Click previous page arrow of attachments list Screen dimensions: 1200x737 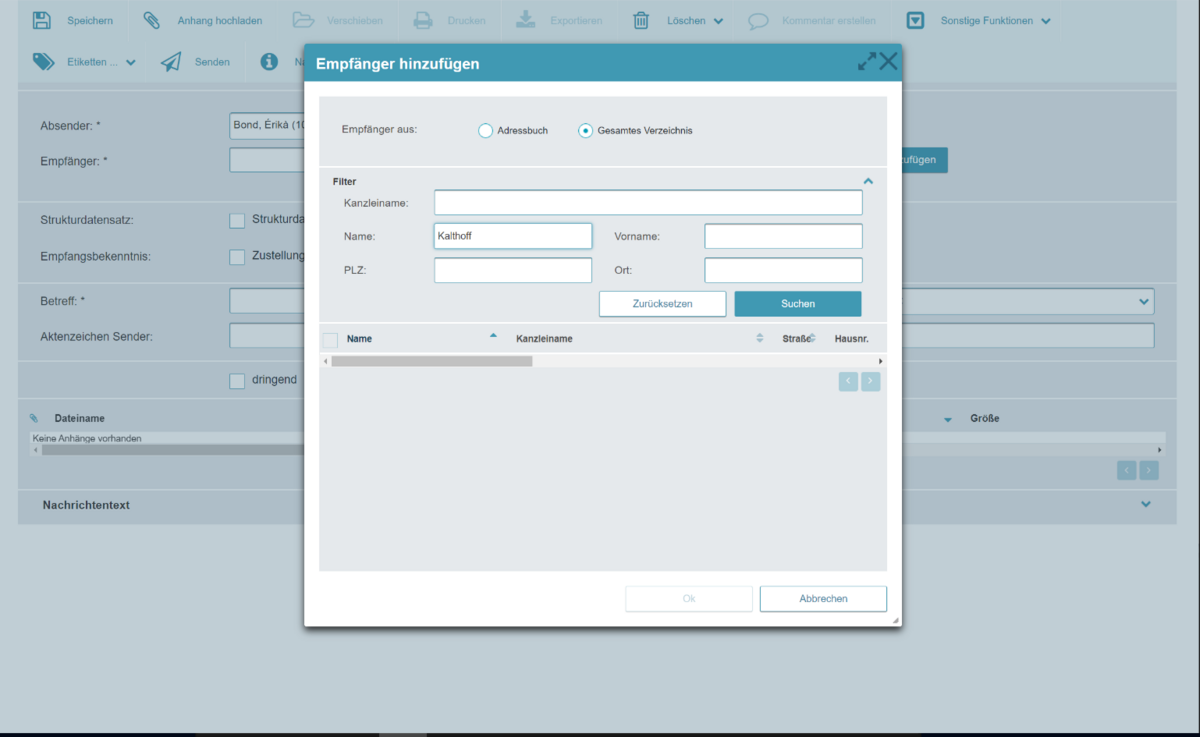(1127, 470)
